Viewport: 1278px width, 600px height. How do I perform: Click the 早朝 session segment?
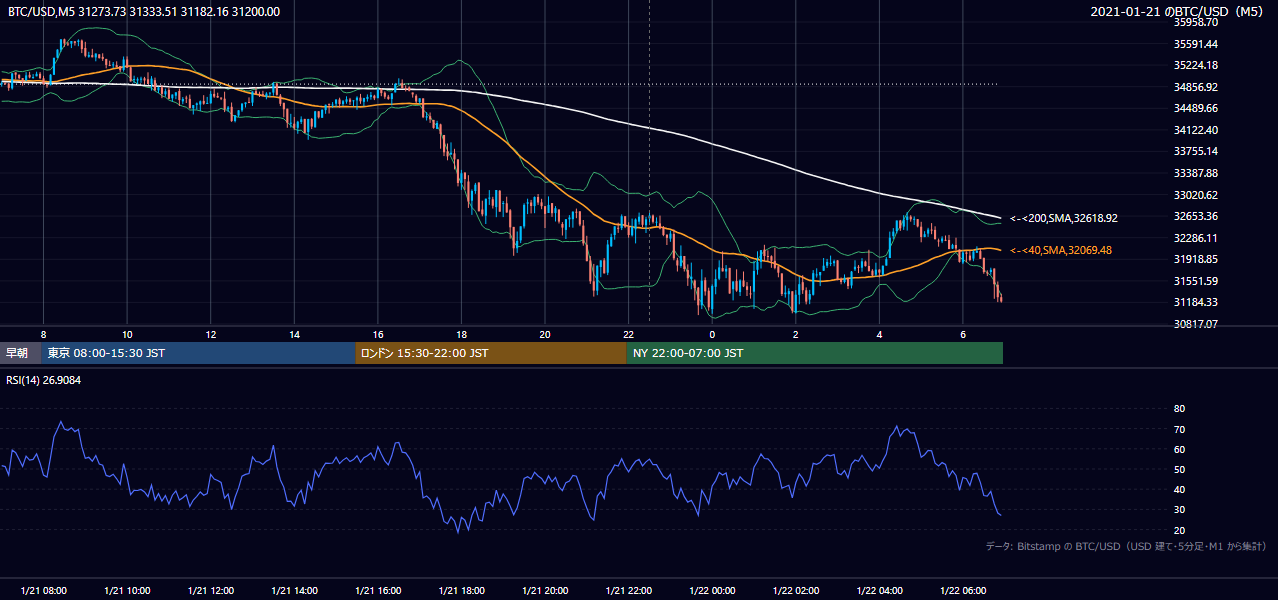20,353
